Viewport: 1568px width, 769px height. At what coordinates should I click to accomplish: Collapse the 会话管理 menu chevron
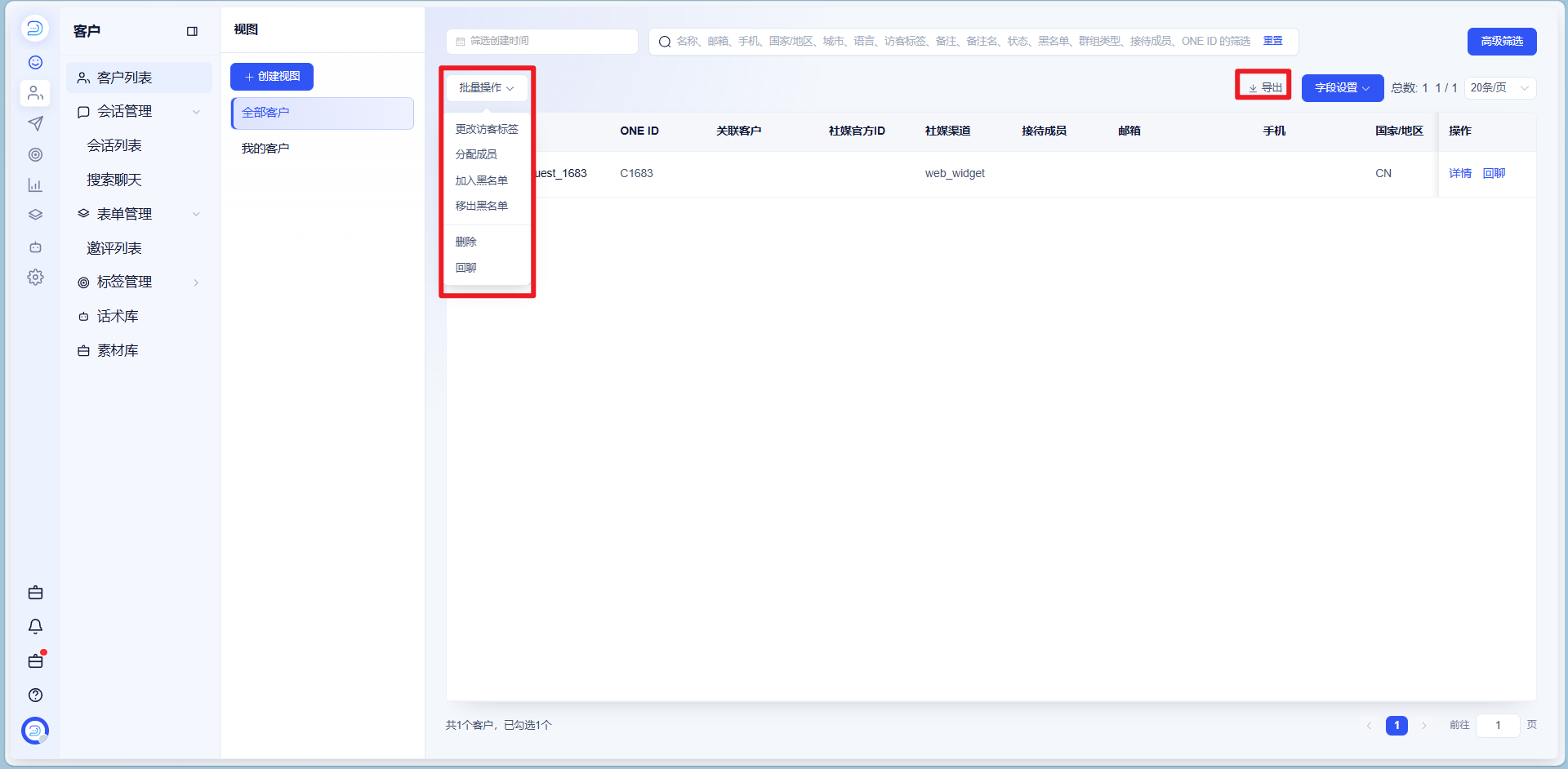pyautogui.click(x=196, y=112)
